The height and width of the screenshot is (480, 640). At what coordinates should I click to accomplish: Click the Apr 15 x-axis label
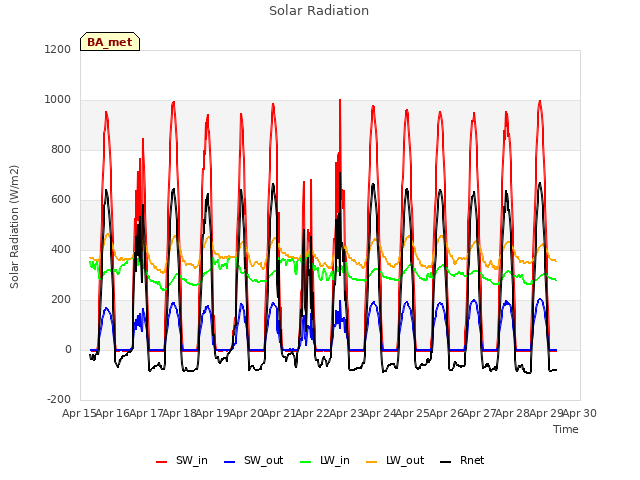tap(79, 413)
